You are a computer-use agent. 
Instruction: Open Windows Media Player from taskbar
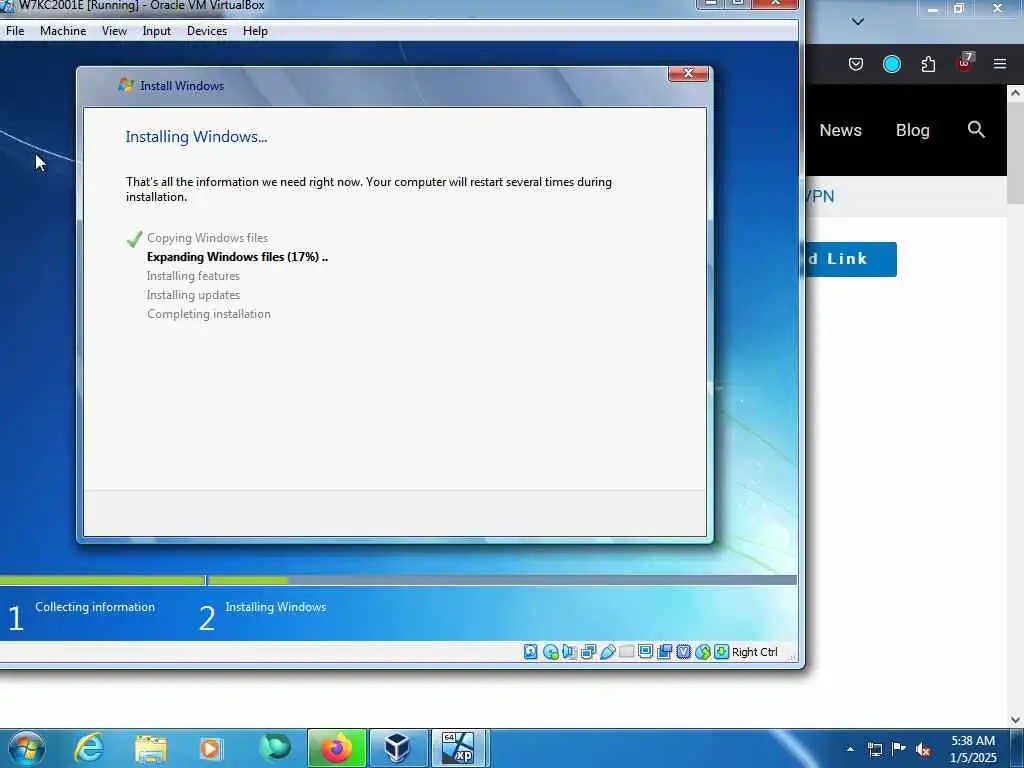[x=210, y=748]
